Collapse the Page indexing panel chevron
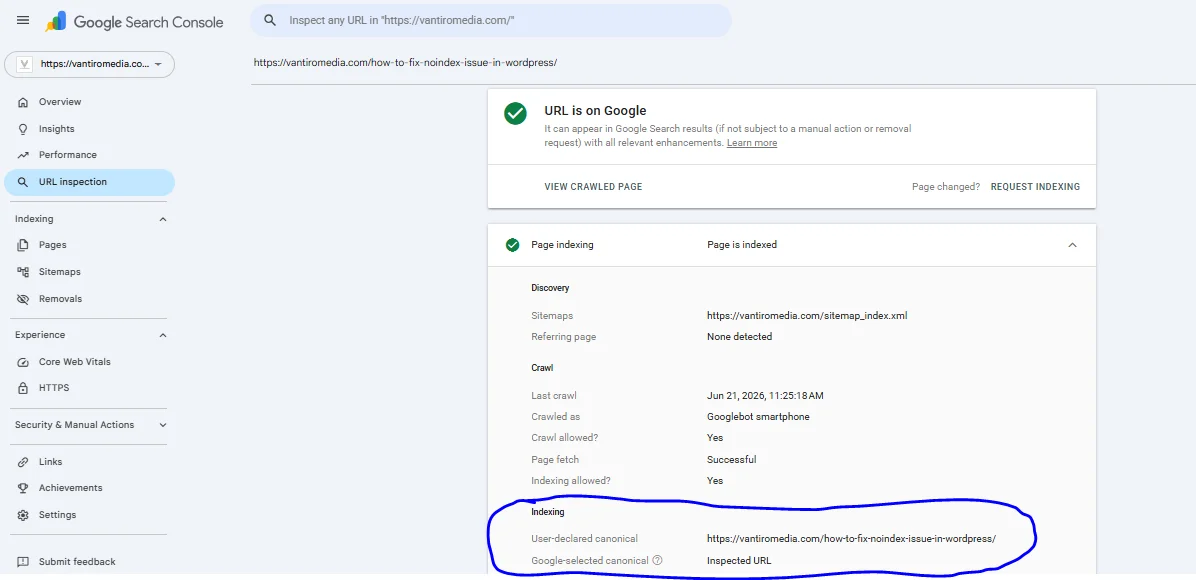The height and width of the screenshot is (580, 1196). tap(1072, 245)
